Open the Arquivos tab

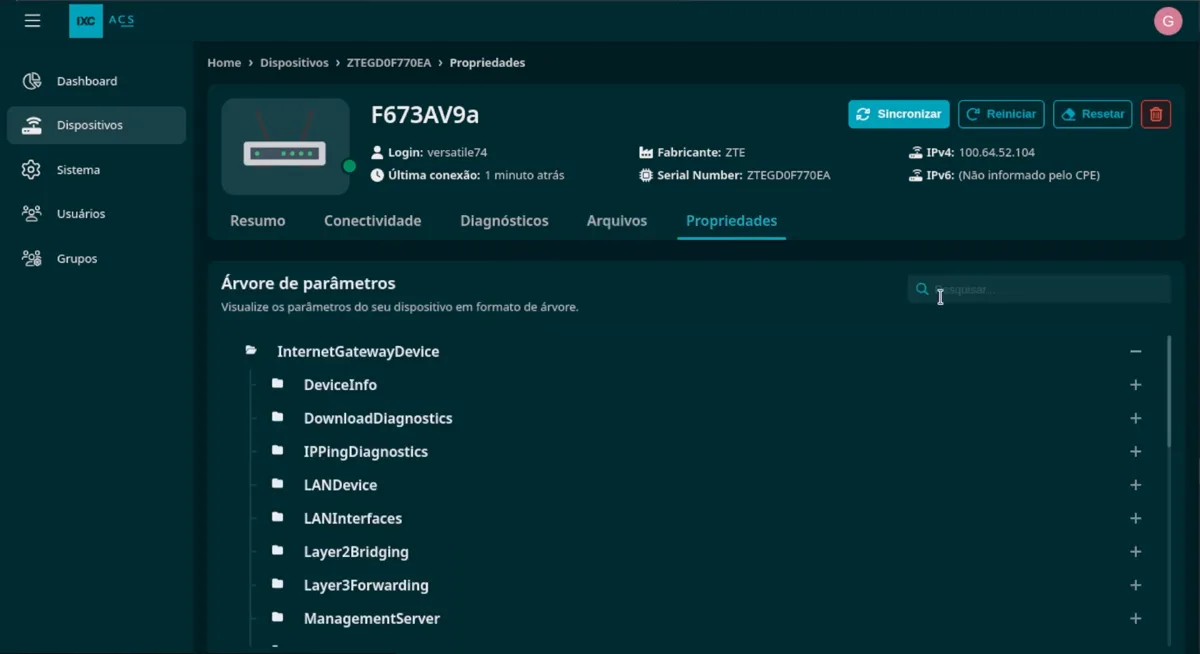pos(617,221)
